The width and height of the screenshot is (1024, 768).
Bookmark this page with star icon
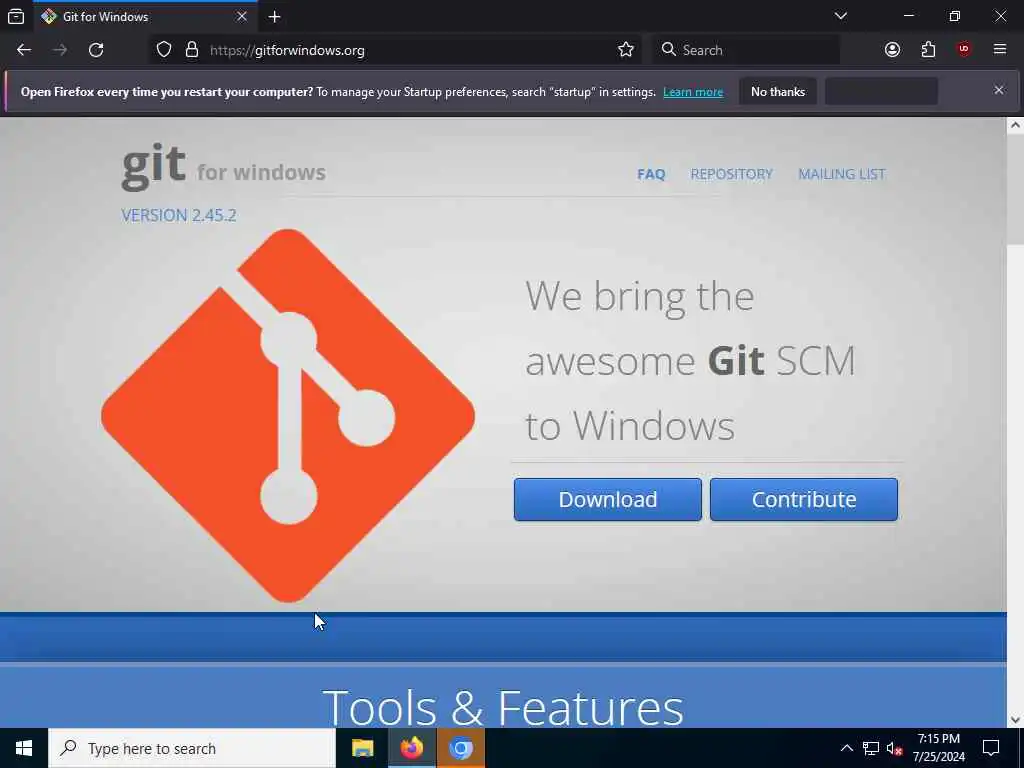(626, 50)
